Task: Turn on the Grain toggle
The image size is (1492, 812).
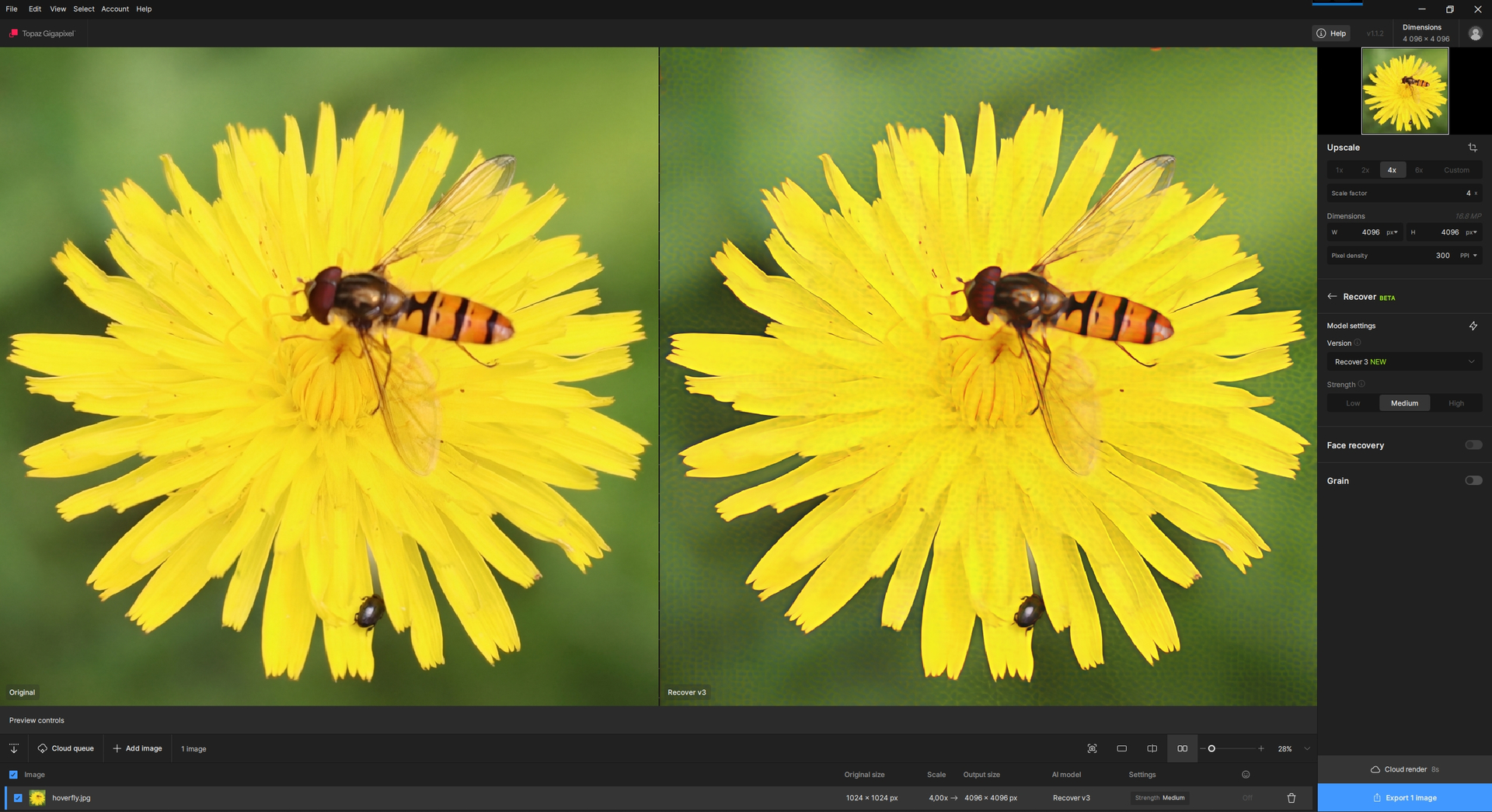Action: (x=1473, y=481)
